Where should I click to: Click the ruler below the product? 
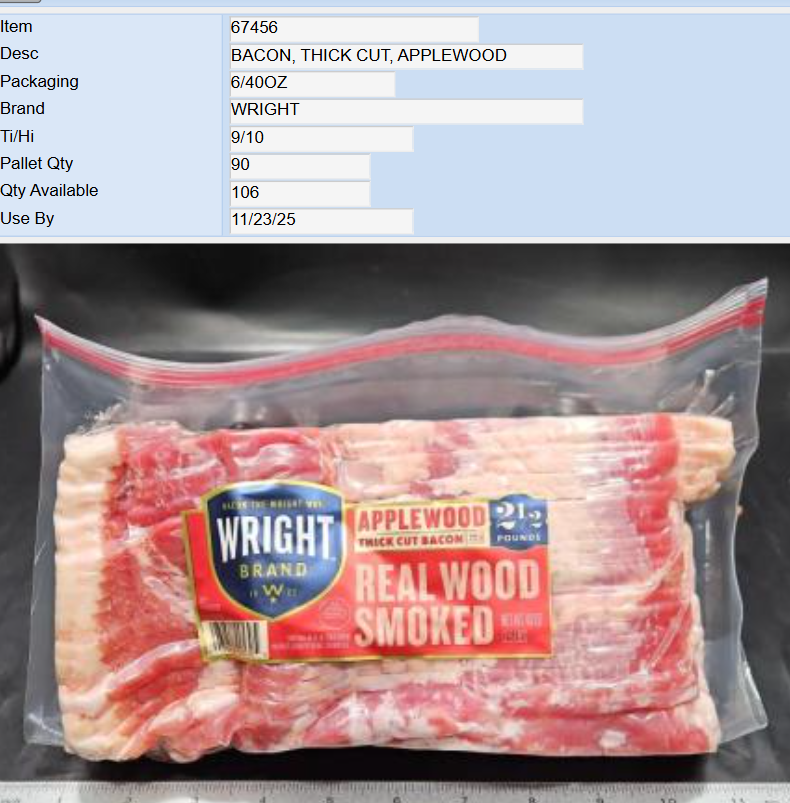395,793
